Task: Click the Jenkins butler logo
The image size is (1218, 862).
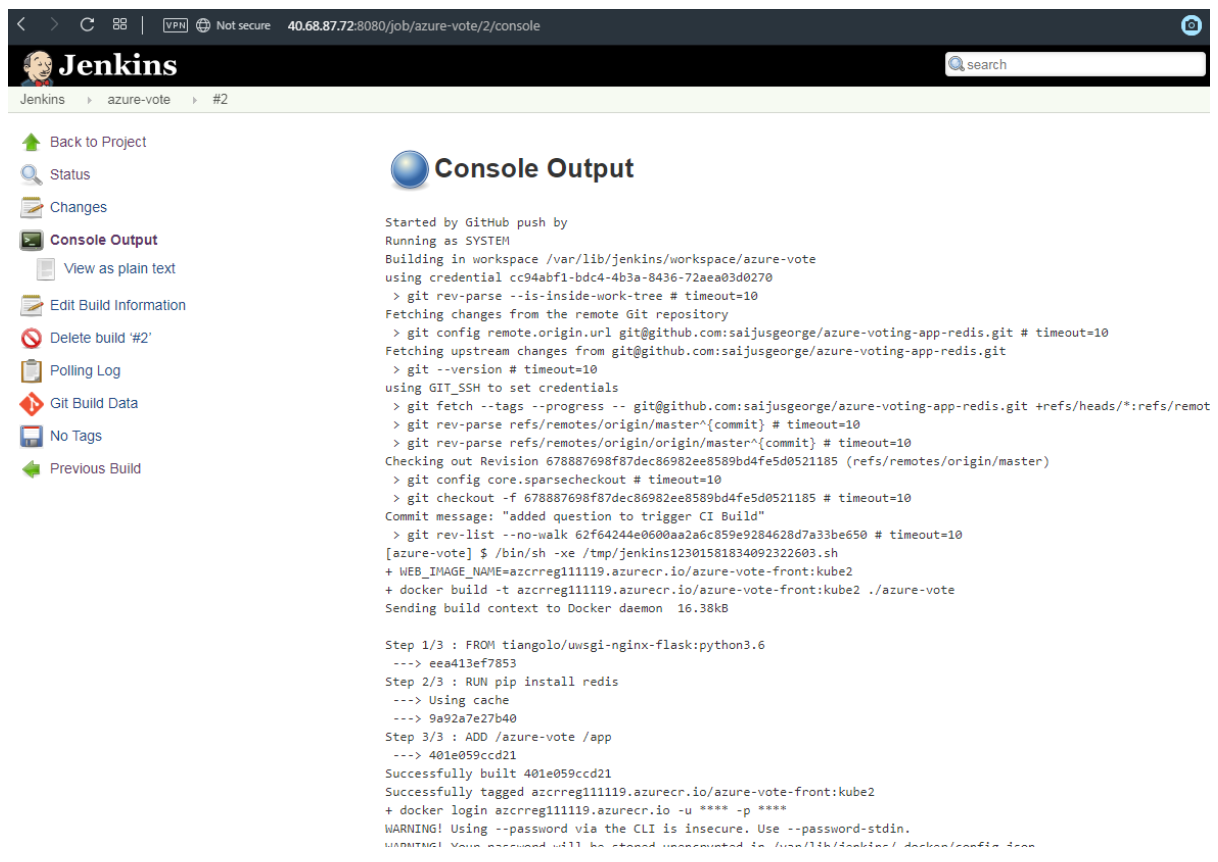Action: coord(35,66)
